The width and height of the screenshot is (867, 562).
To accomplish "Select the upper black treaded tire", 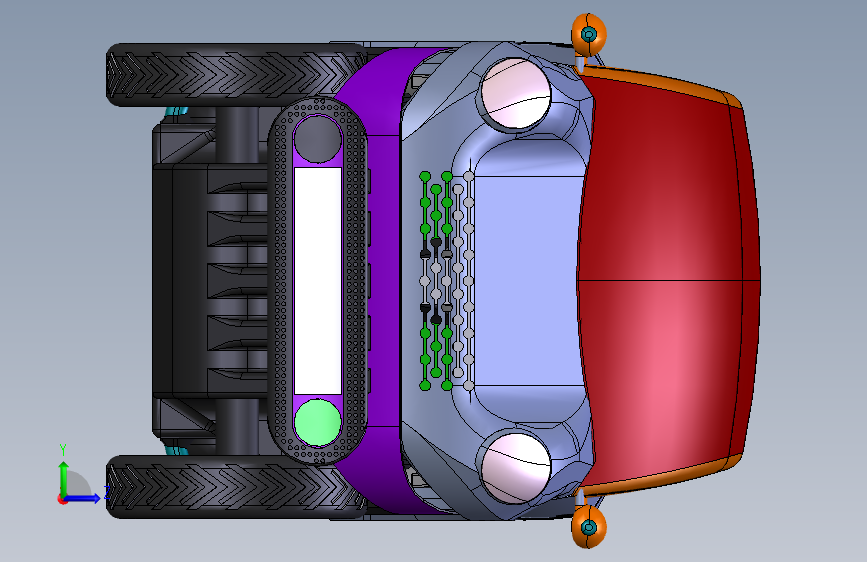I will (x=235, y=75).
